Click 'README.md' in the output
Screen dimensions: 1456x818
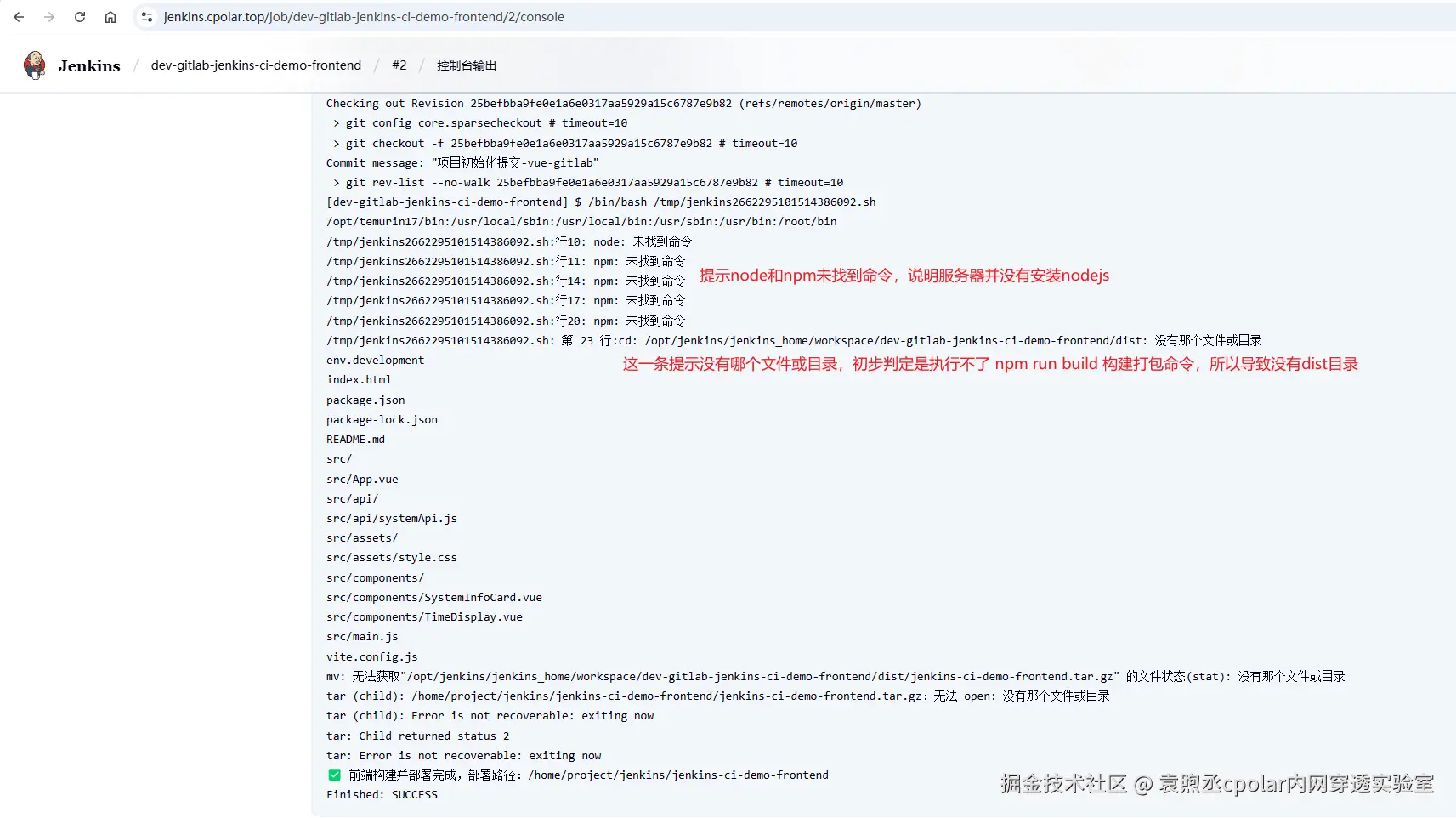point(355,440)
